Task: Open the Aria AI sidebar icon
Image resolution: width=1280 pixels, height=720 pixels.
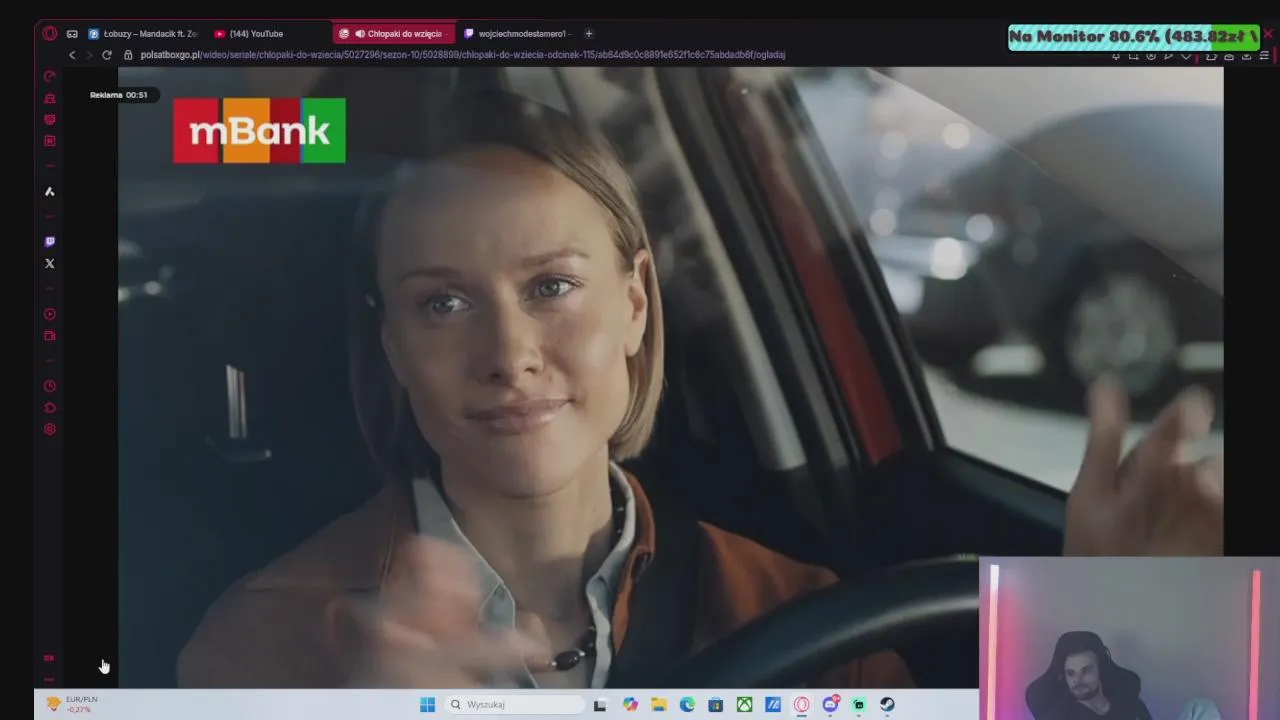Action: [x=49, y=191]
